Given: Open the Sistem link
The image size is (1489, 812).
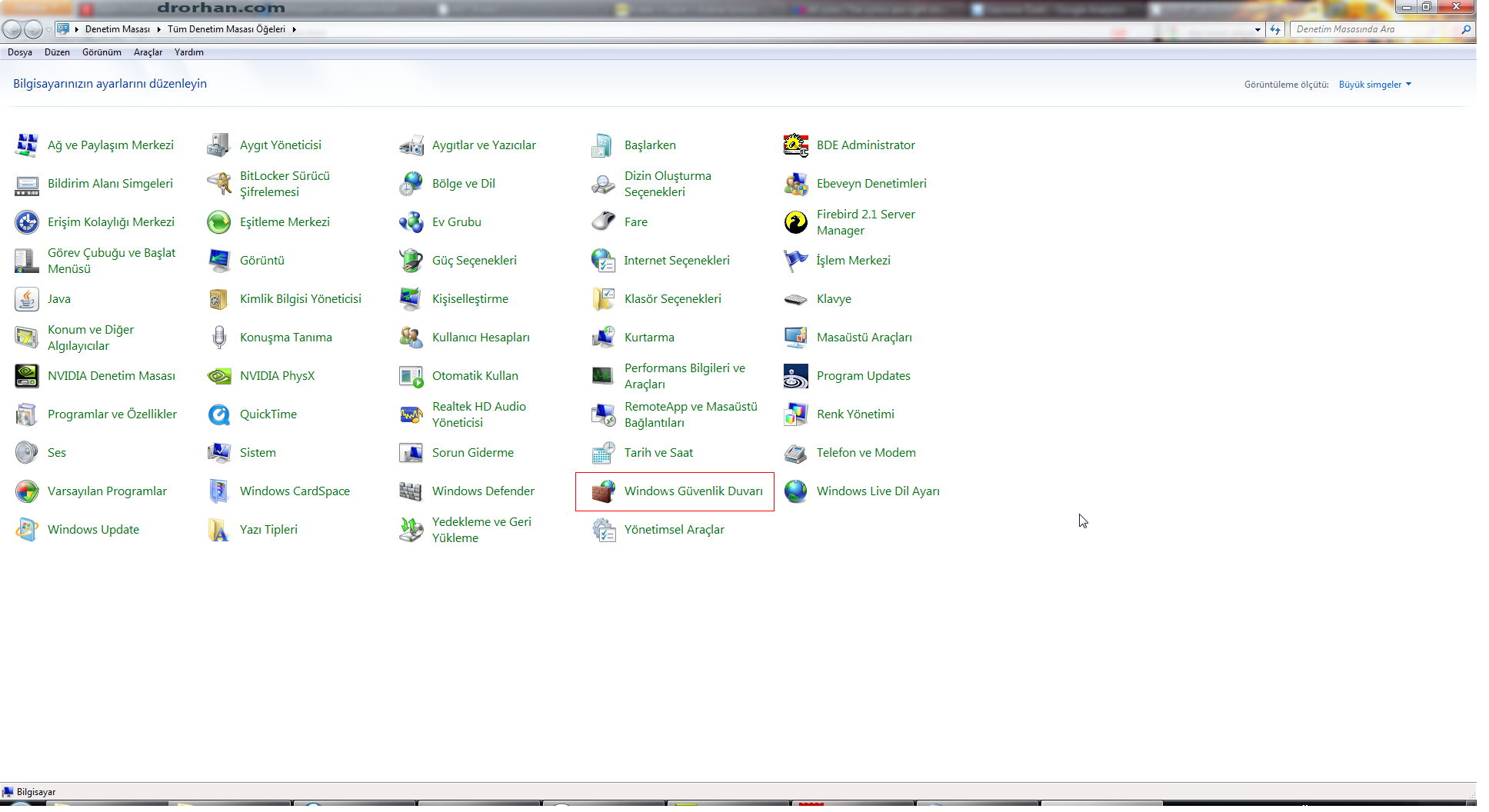Looking at the screenshot, I should (258, 453).
